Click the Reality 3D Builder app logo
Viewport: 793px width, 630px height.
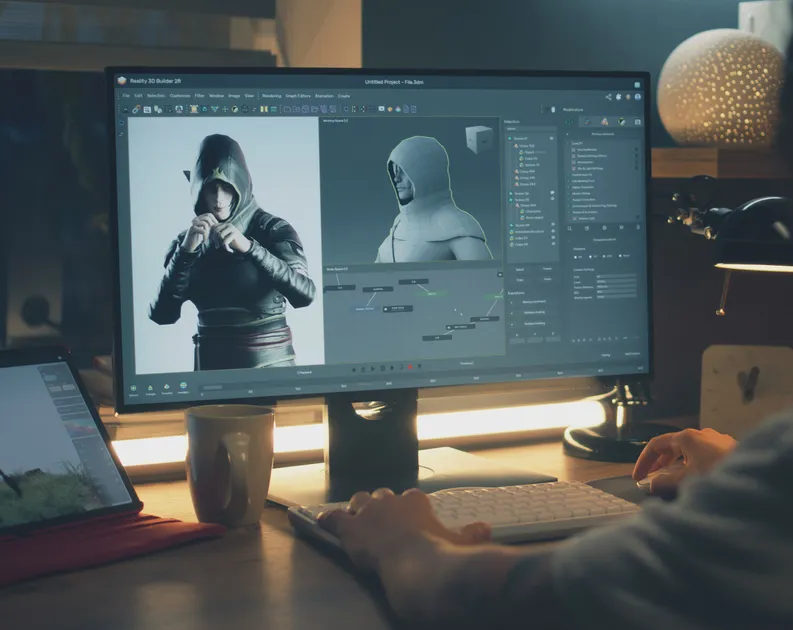pyautogui.click(x=122, y=81)
